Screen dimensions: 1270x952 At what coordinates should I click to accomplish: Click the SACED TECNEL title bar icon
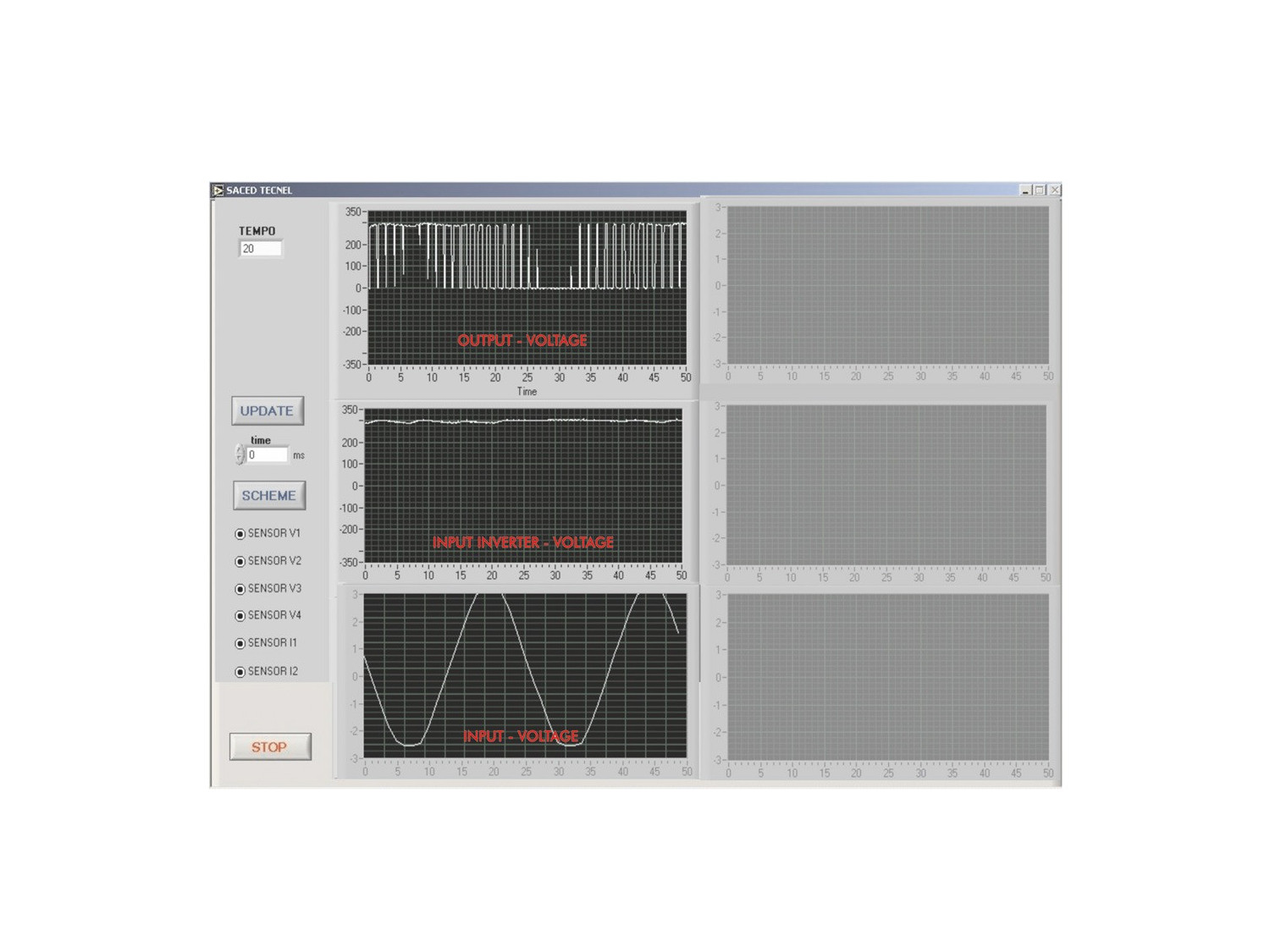coord(218,190)
